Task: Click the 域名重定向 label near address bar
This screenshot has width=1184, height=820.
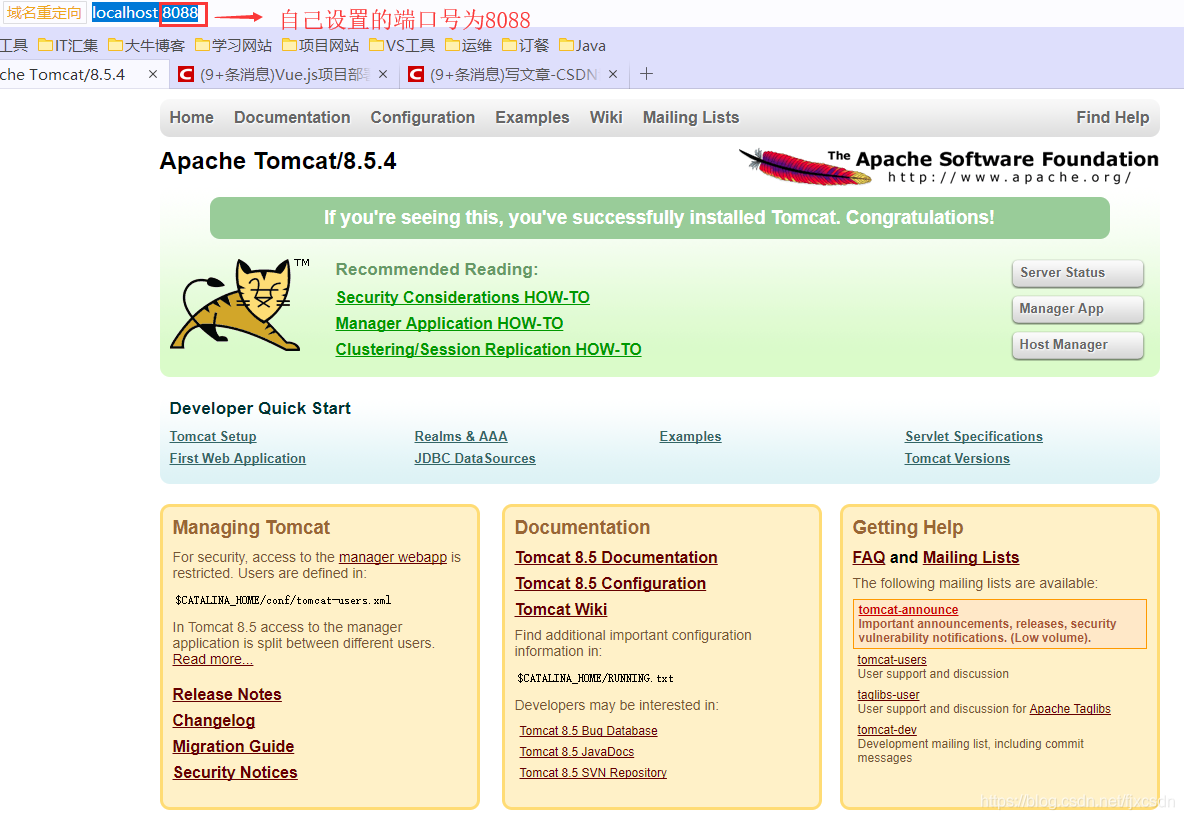Action: click(x=44, y=13)
